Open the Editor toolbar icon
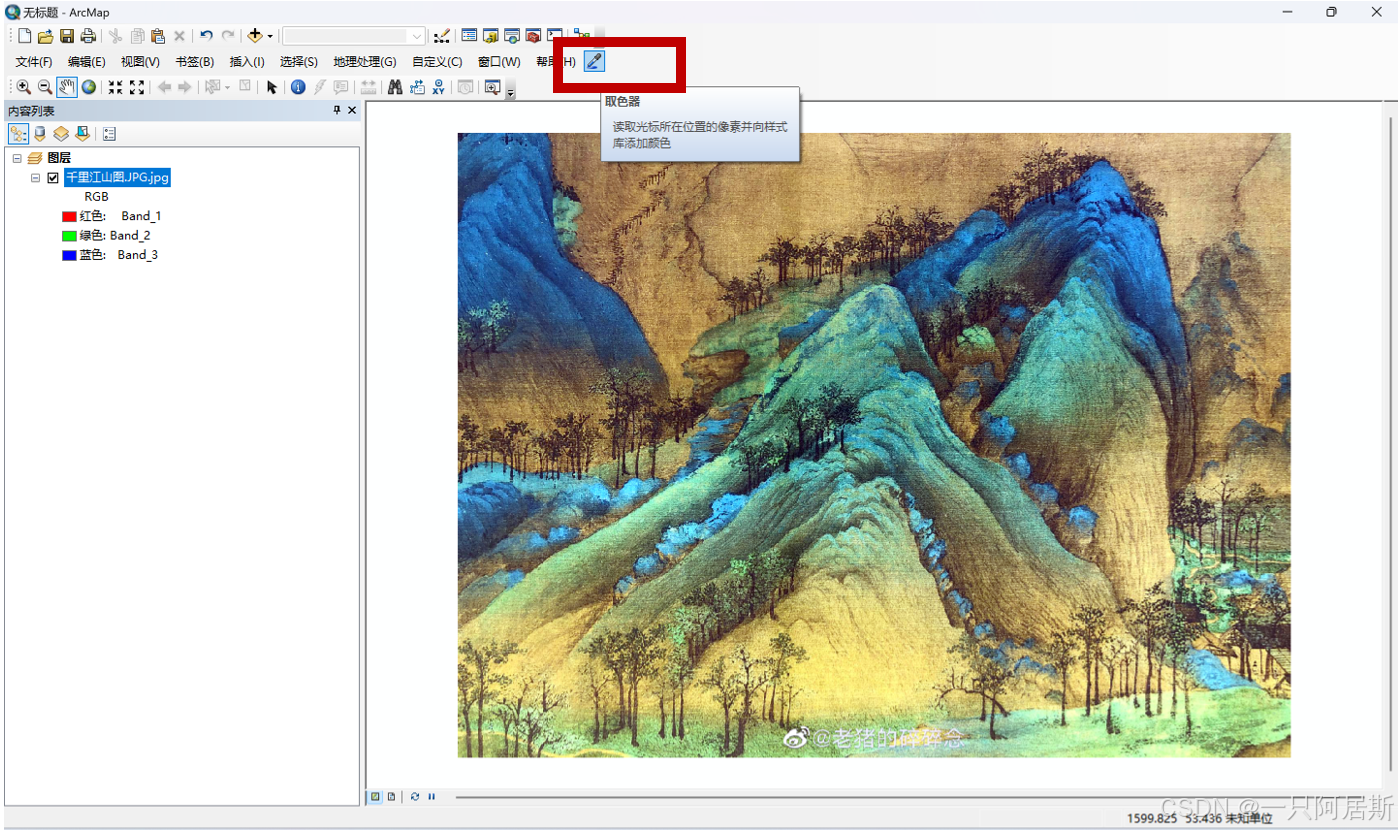The width and height of the screenshot is (1398, 831). pos(441,36)
